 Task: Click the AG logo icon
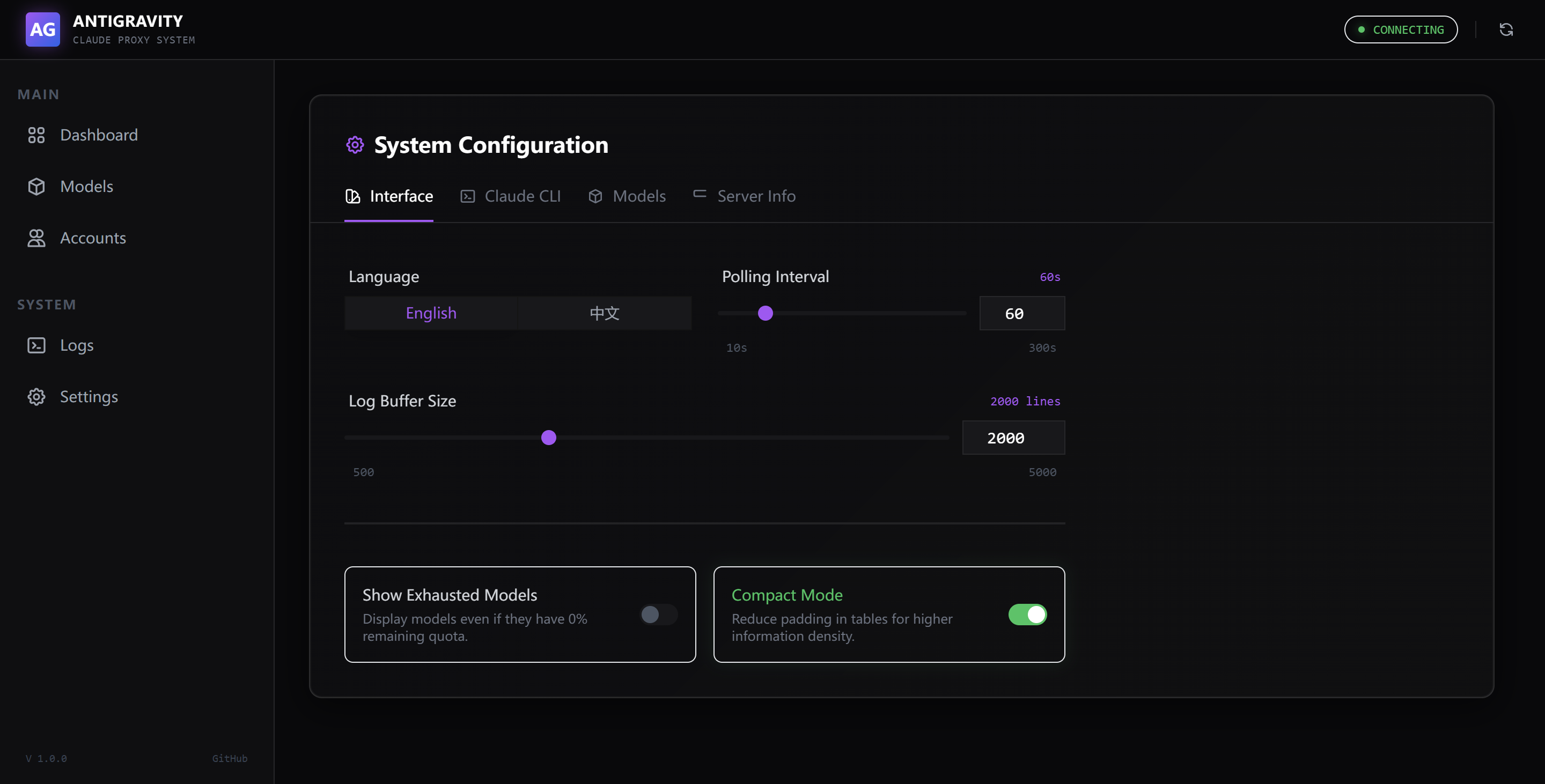42,29
